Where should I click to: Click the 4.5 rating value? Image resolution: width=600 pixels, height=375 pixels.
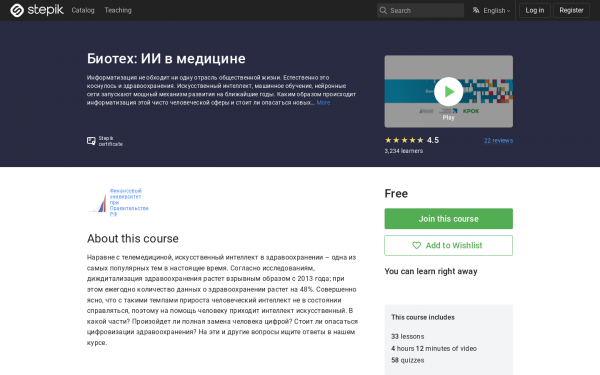[433, 140]
